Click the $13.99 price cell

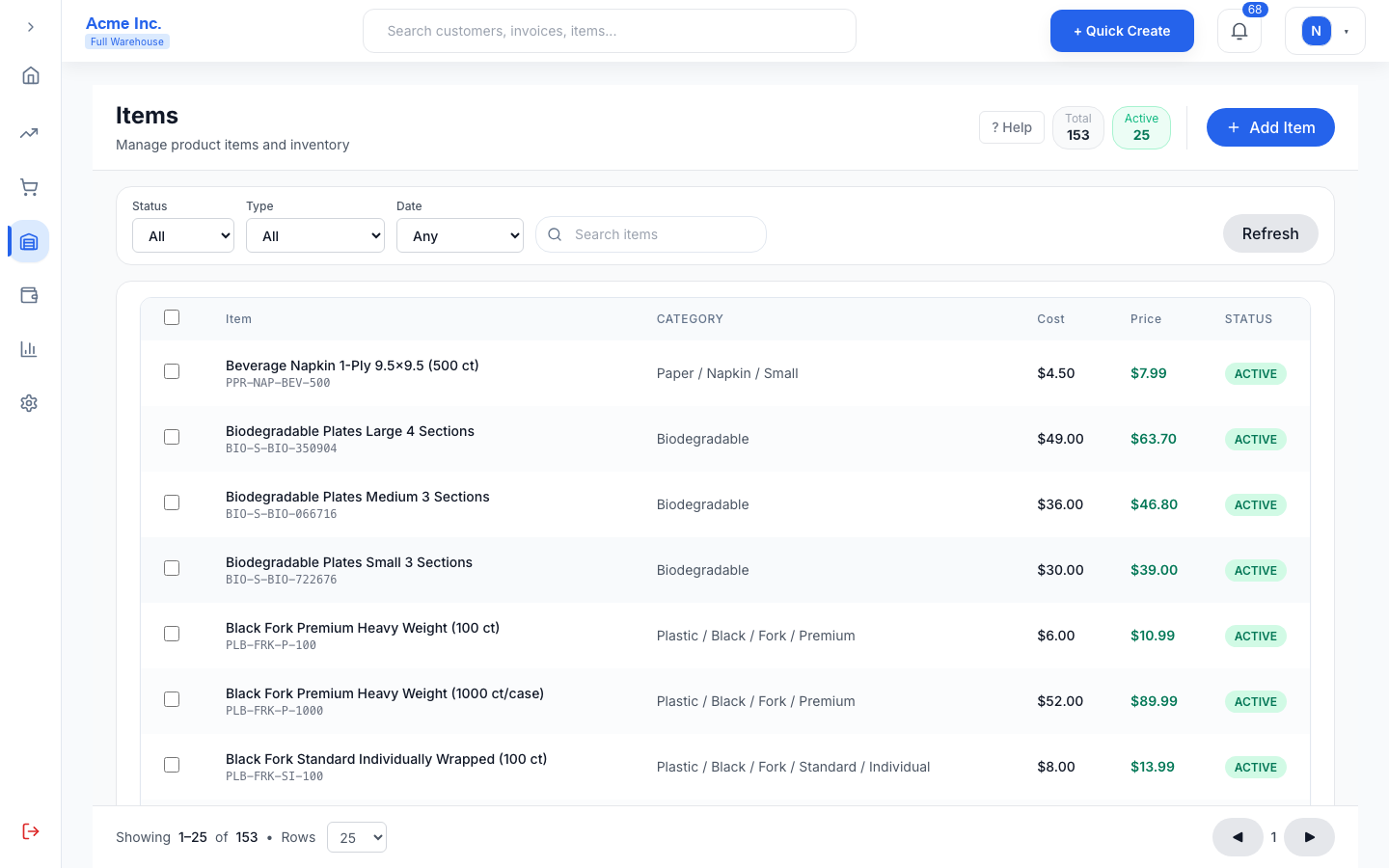(x=1153, y=767)
